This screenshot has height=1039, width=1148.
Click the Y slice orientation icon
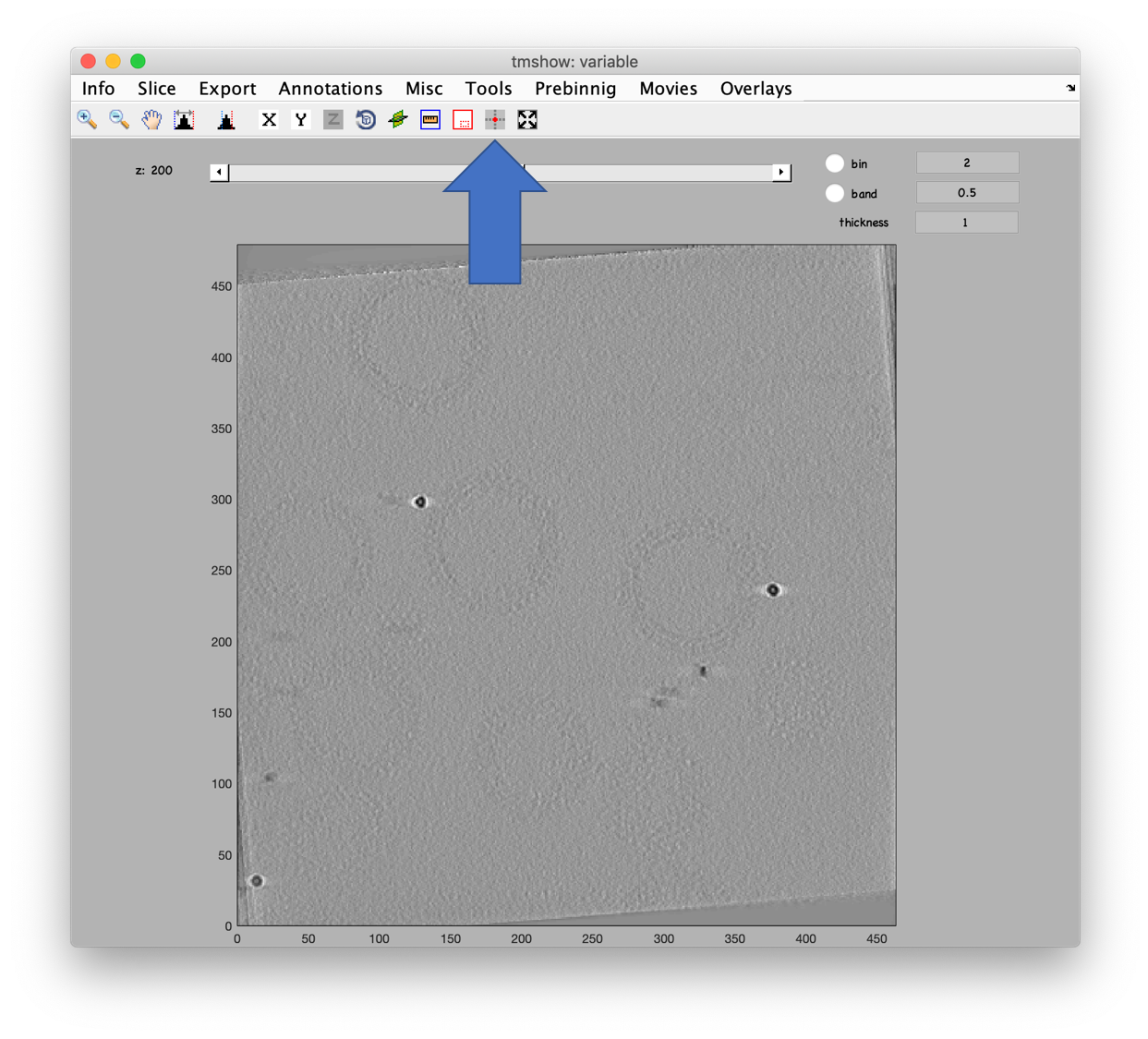point(300,119)
